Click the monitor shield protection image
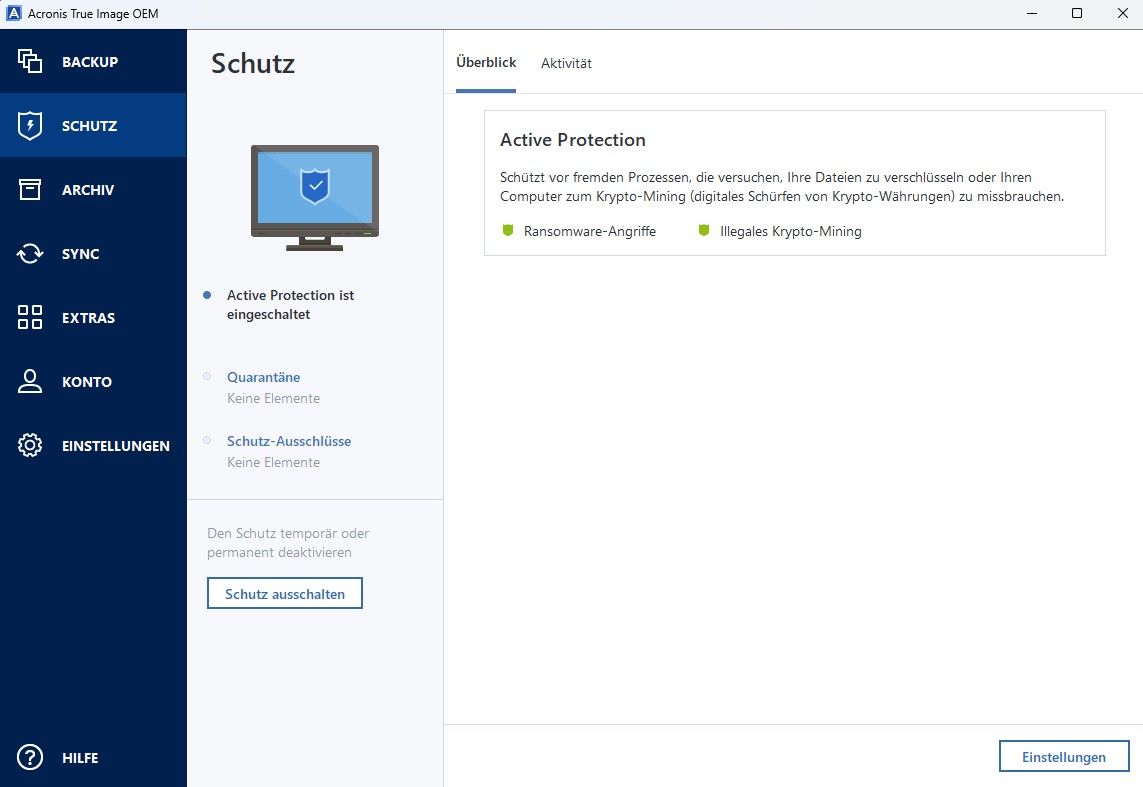The width and height of the screenshot is (1143, 787). point(315,197)
